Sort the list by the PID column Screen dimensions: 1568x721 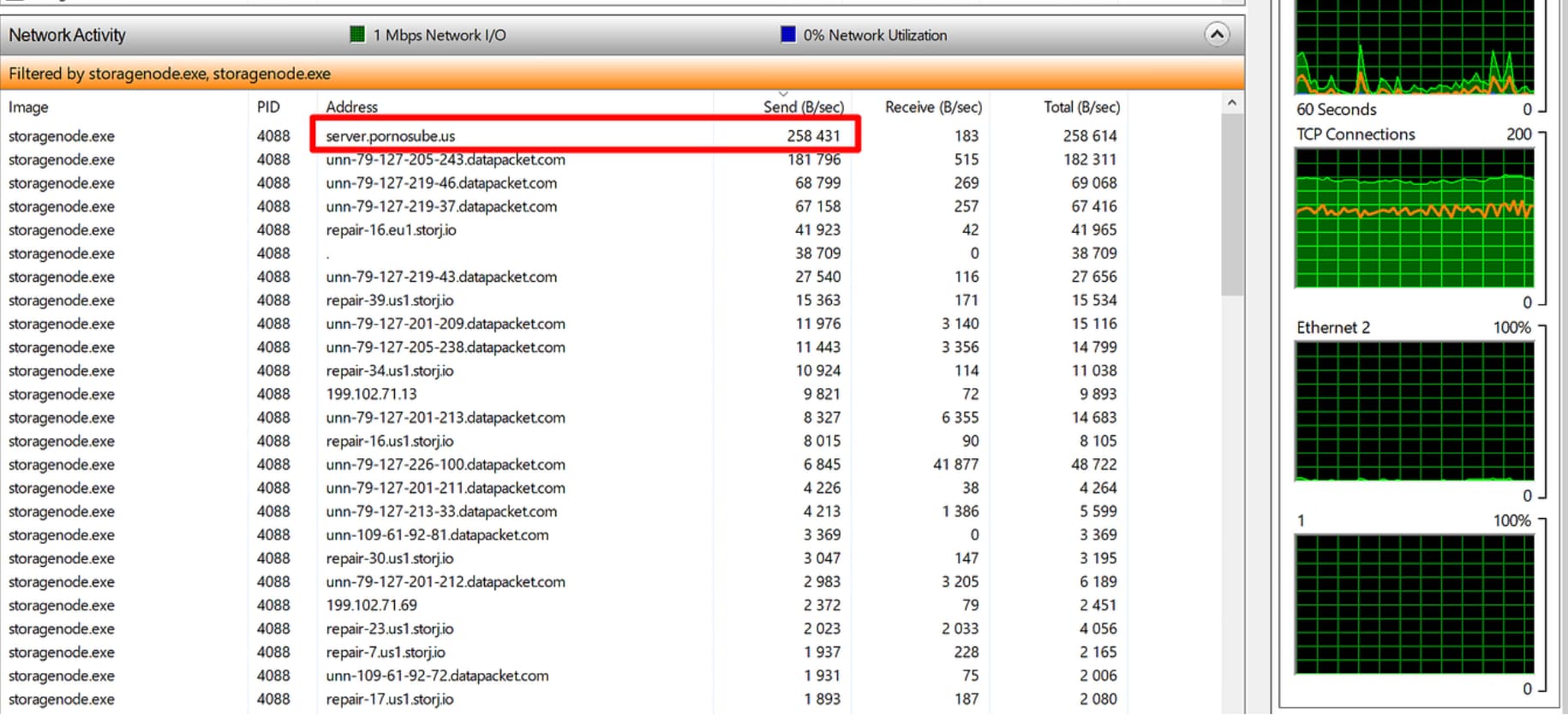point(268,107)
